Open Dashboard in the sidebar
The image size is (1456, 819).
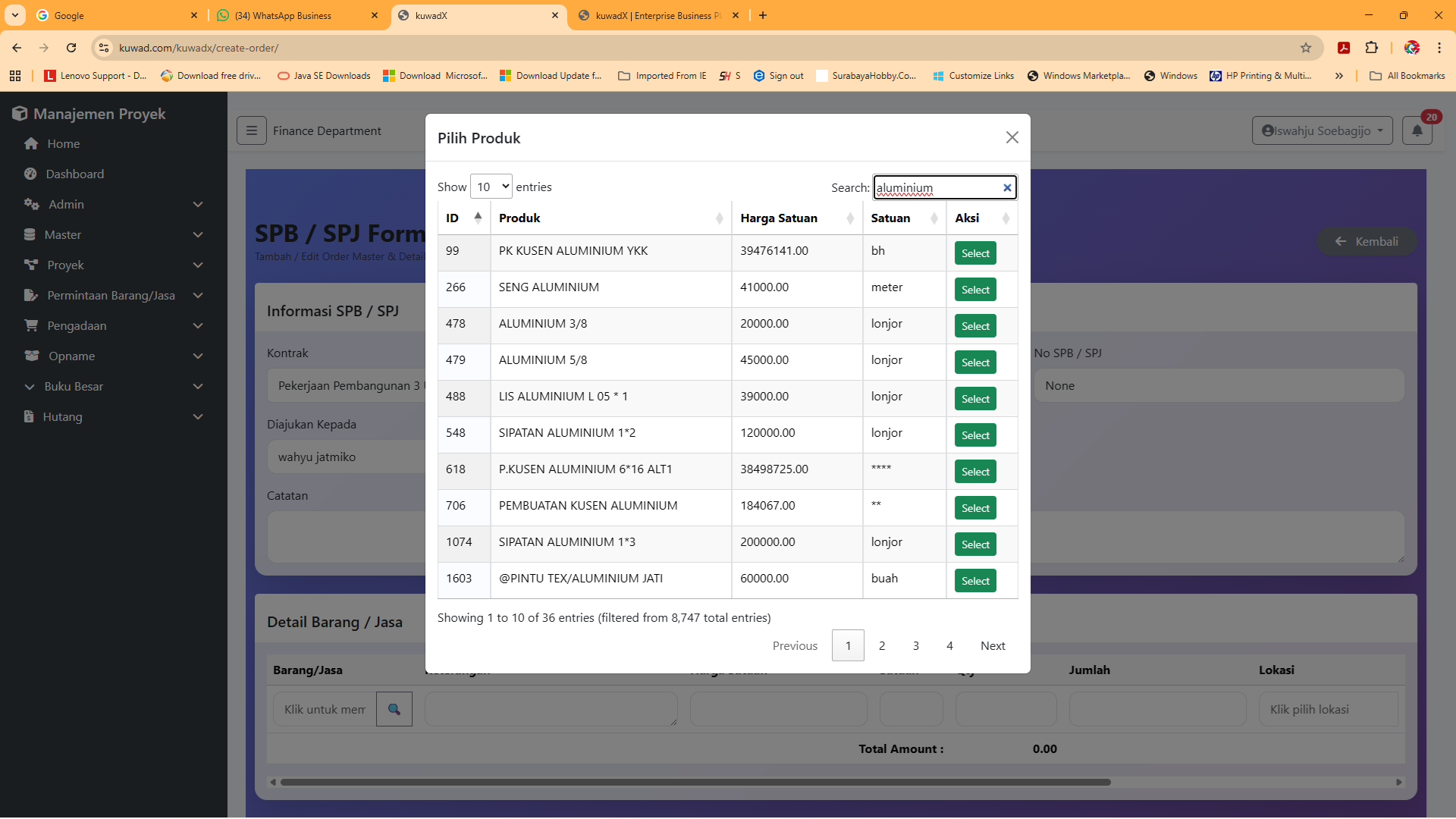pyautogui.click(x=74, y=174)
